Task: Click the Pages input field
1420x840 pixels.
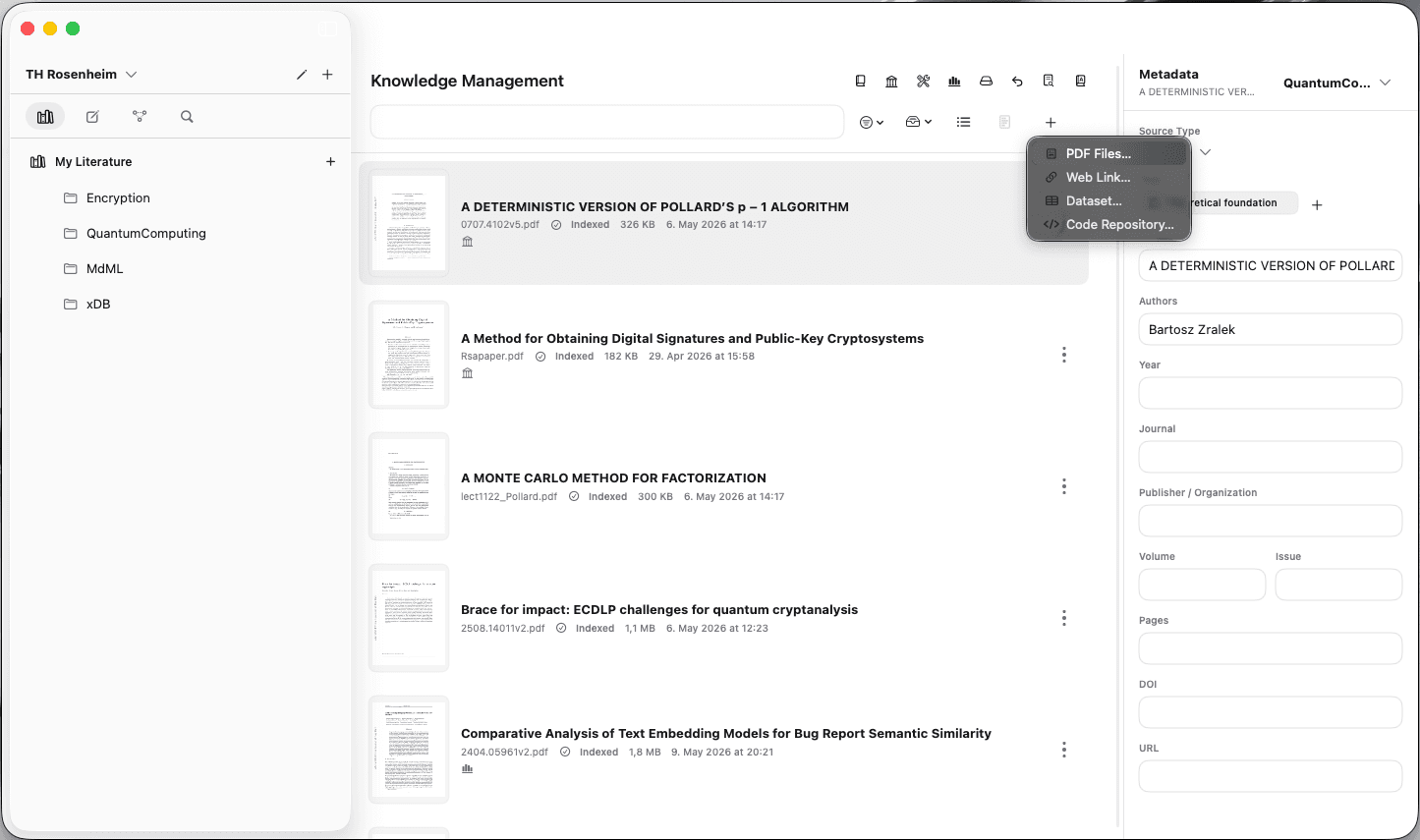Action: click(x=1271, y=648)
